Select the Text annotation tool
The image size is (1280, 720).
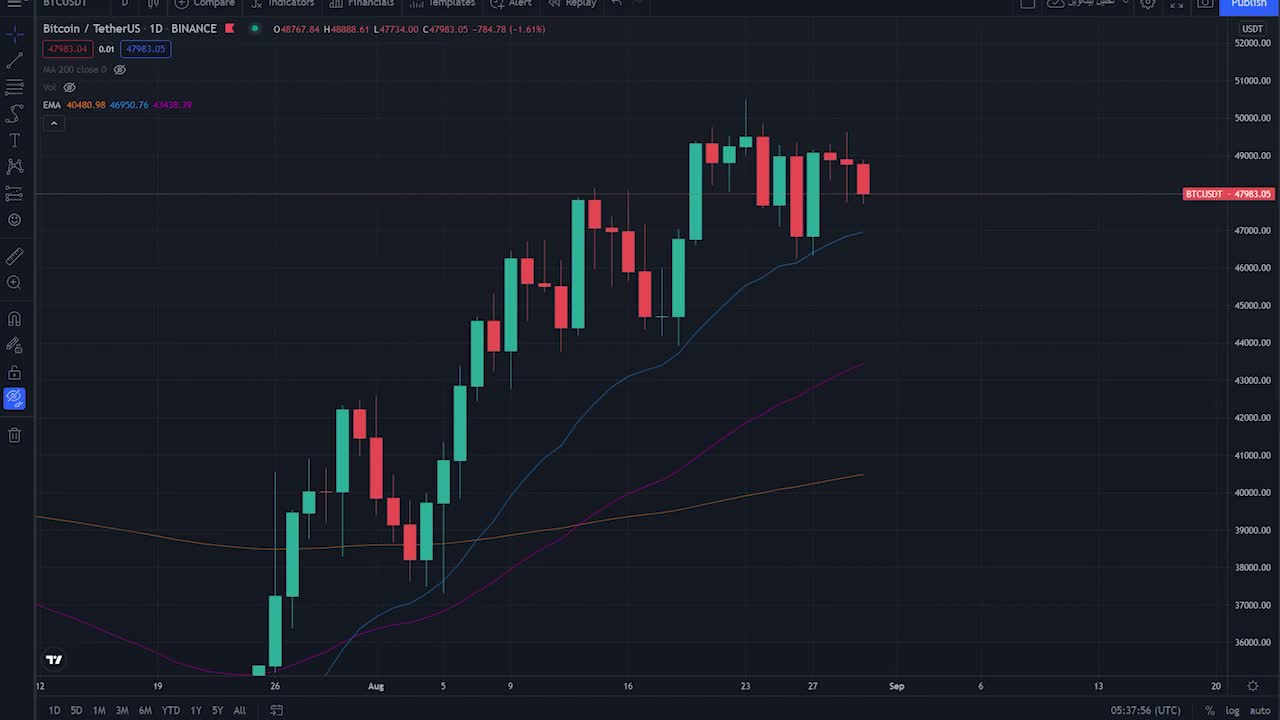[14, 140]
